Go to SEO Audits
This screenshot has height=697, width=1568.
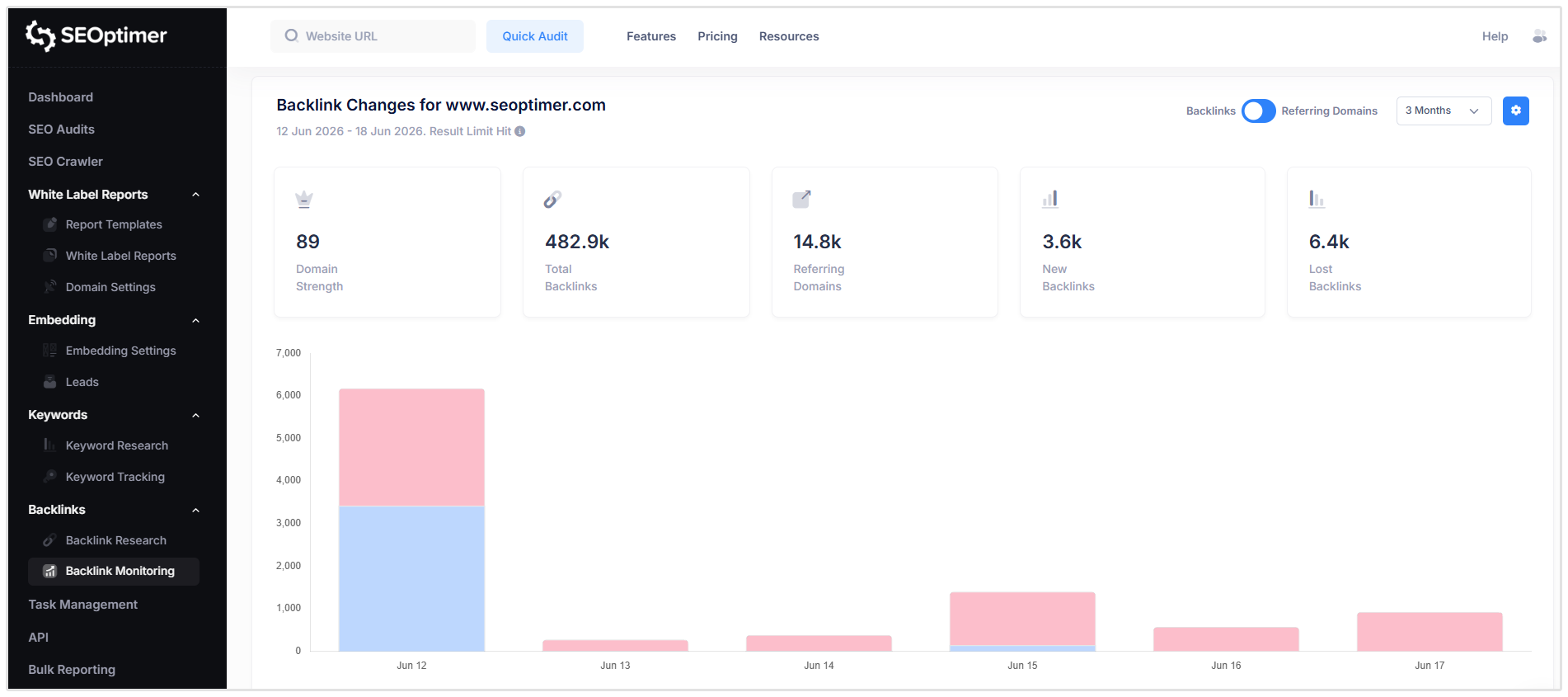click(x=62, y=130)
